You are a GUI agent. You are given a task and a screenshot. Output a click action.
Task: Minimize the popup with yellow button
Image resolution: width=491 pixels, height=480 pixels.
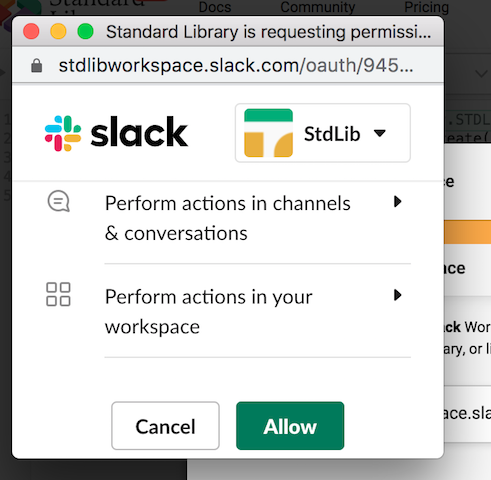tap(58, 32)
